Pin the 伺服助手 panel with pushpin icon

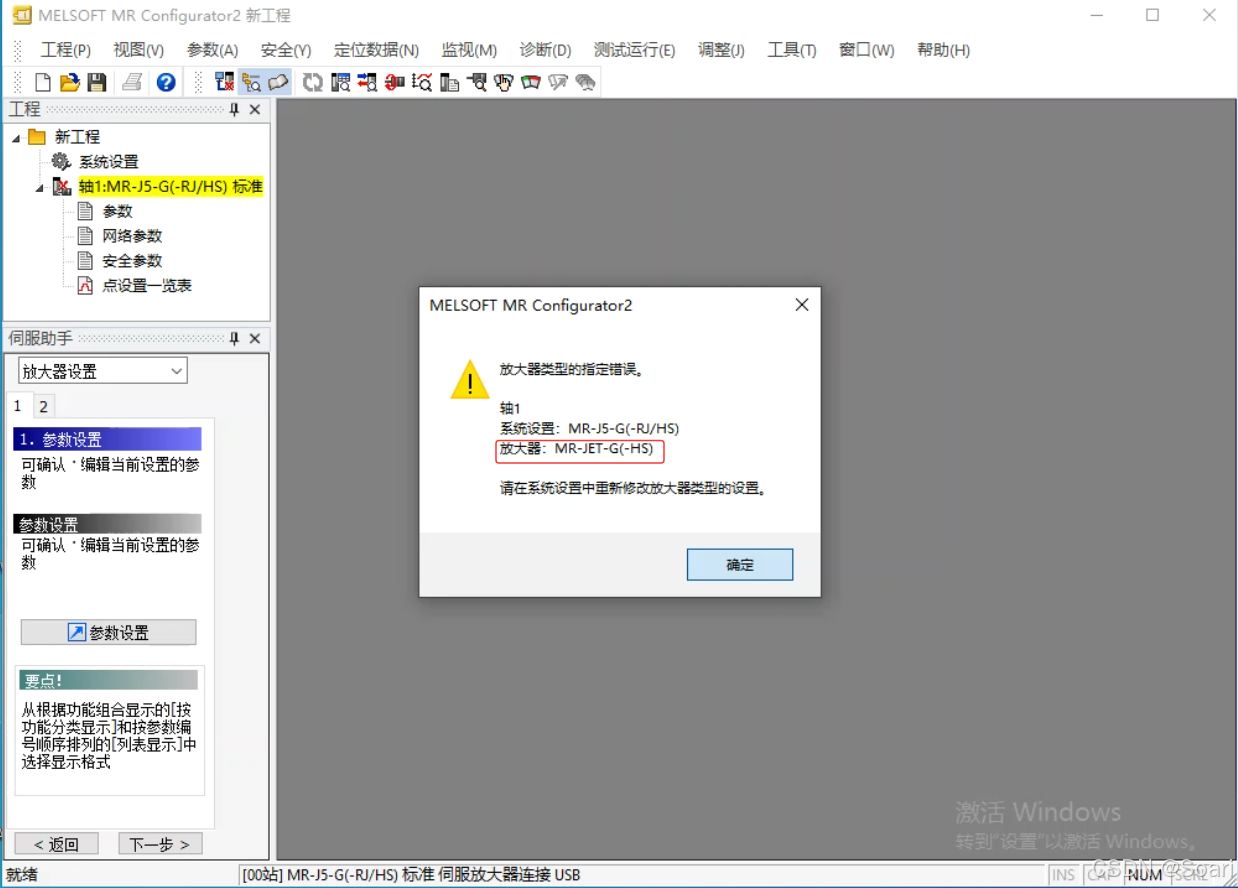point(235,339)
